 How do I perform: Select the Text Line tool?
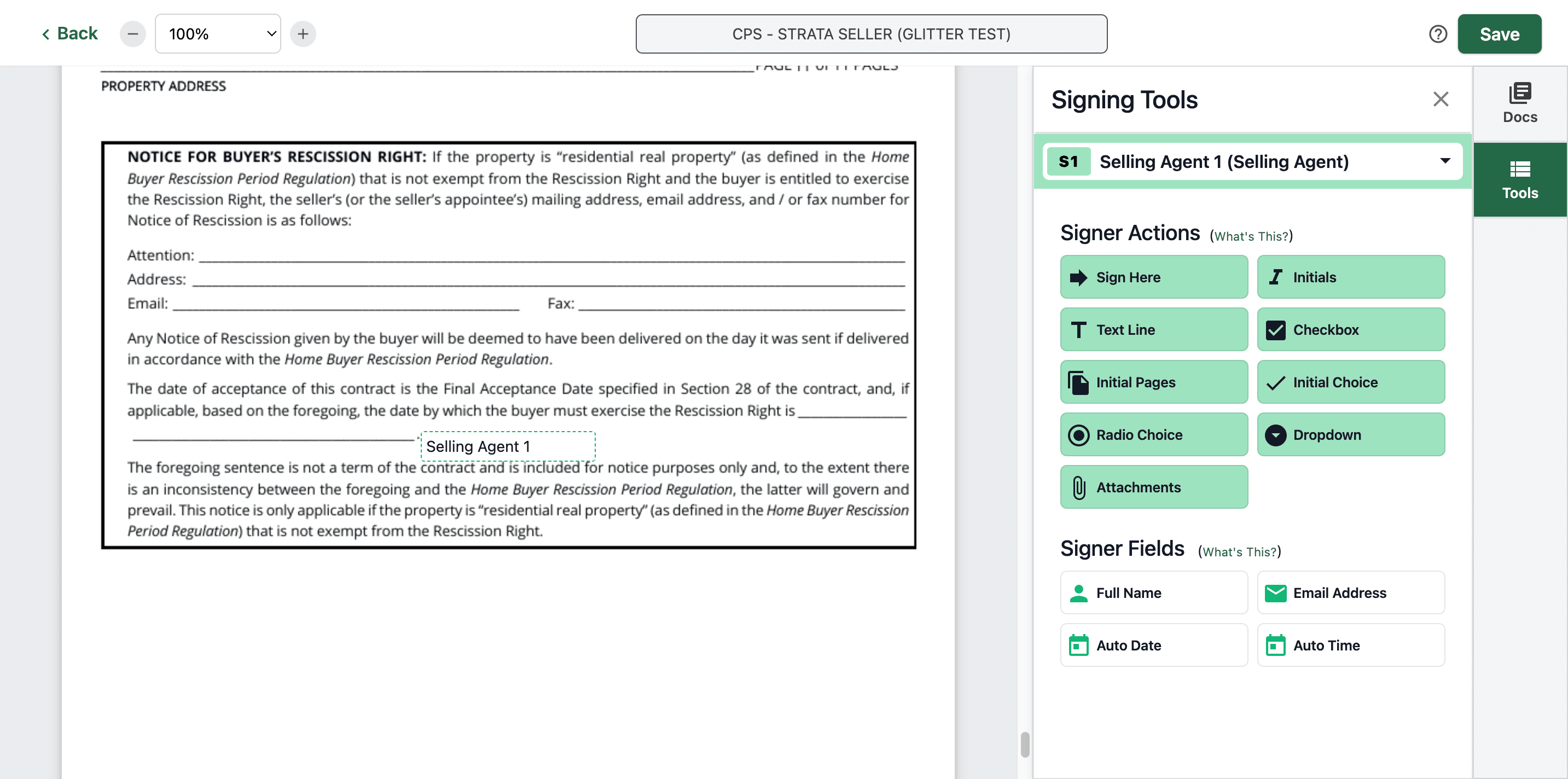[1153, 329]
